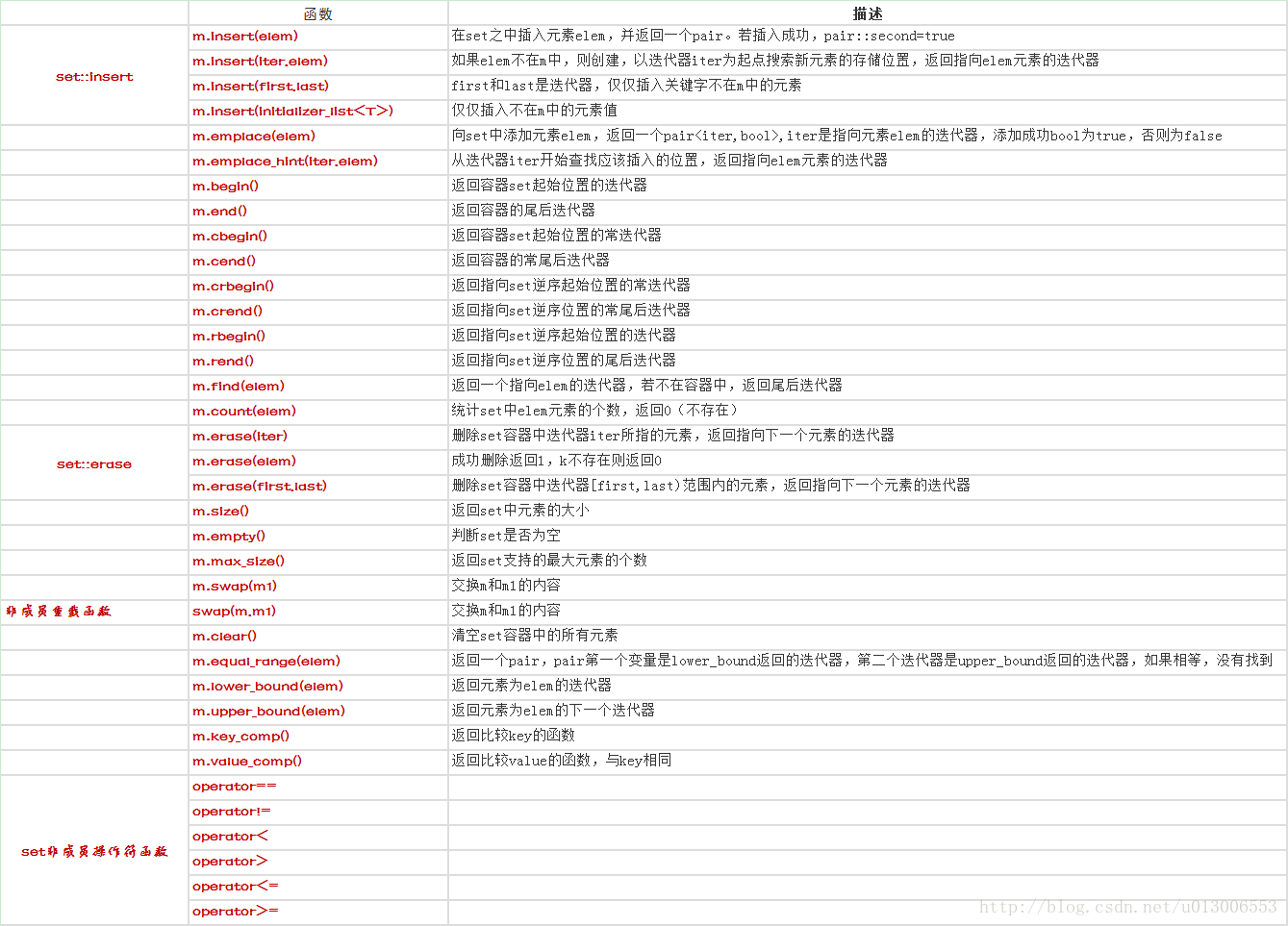Select the m.max_size() function cell
Screen dimensions: 1288x926
tap(318, 562)
